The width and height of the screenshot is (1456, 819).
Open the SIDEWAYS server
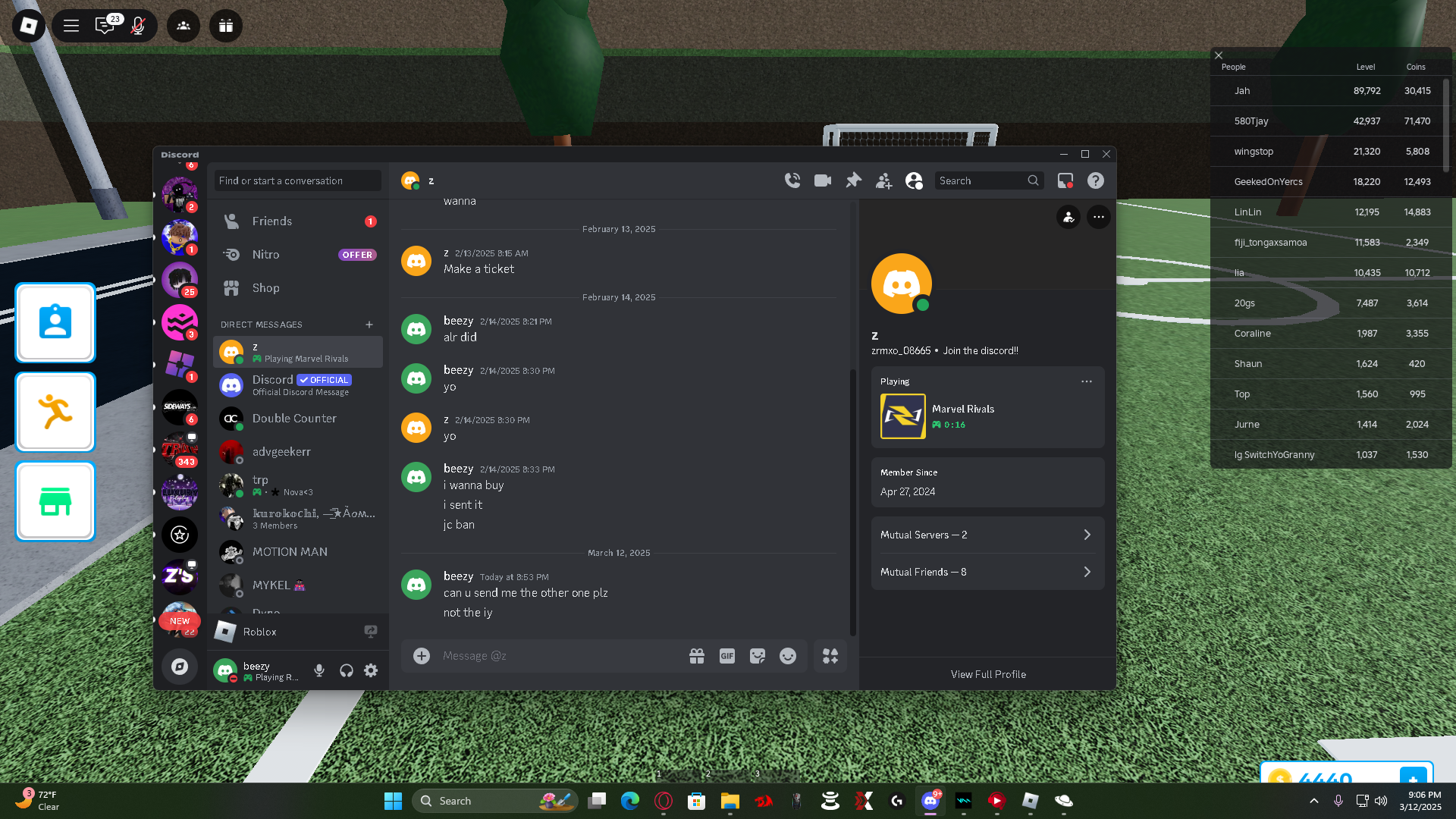pos(180,407)
